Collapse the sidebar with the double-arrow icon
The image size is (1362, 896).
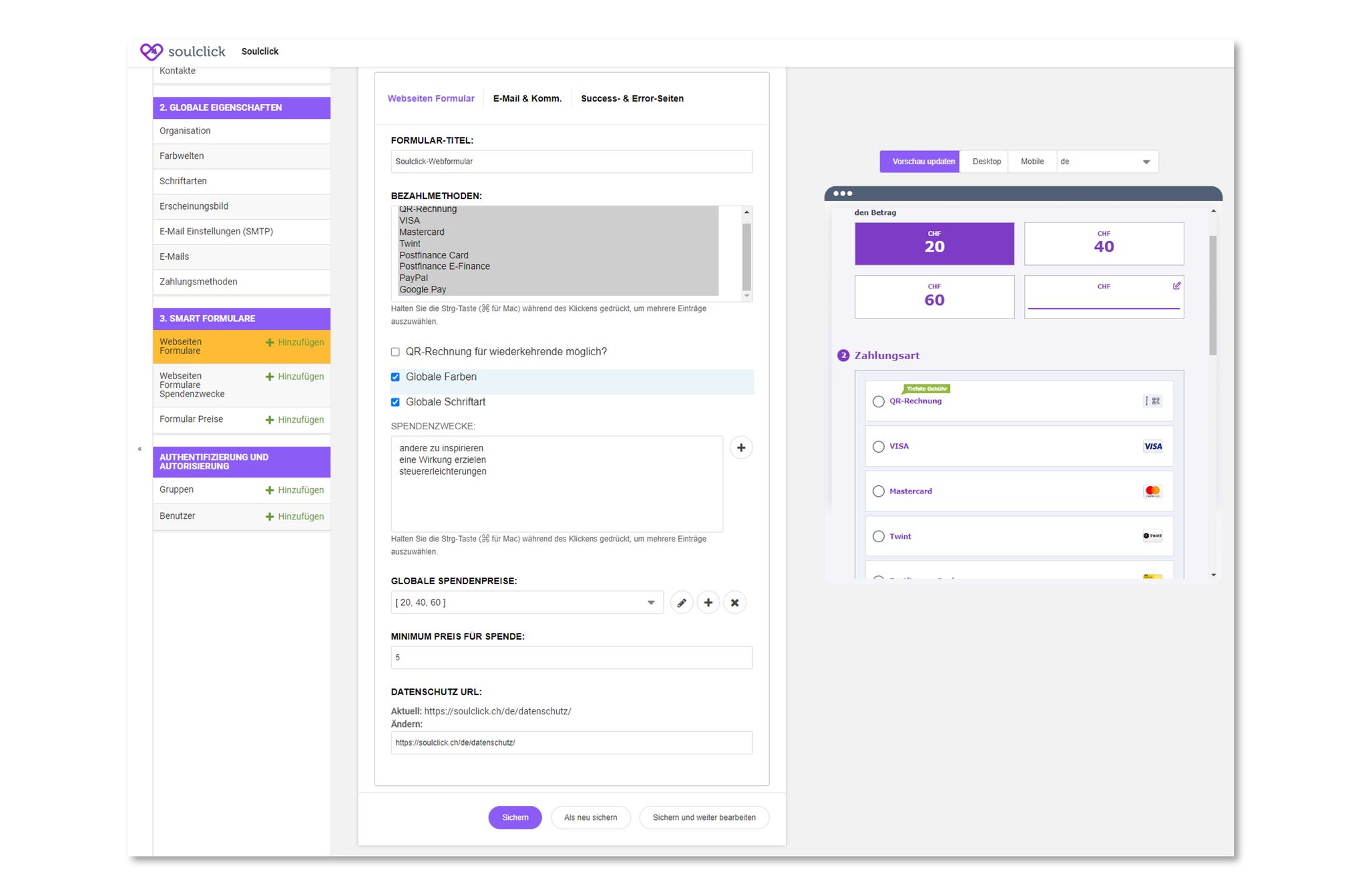click(x=140, y=449)
